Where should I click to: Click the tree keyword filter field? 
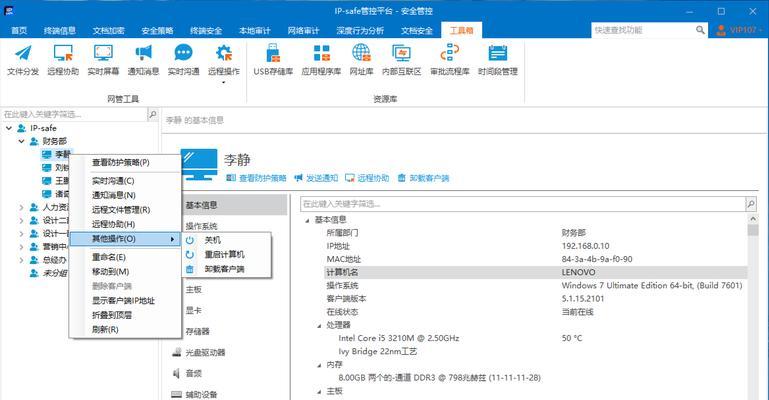74,114
